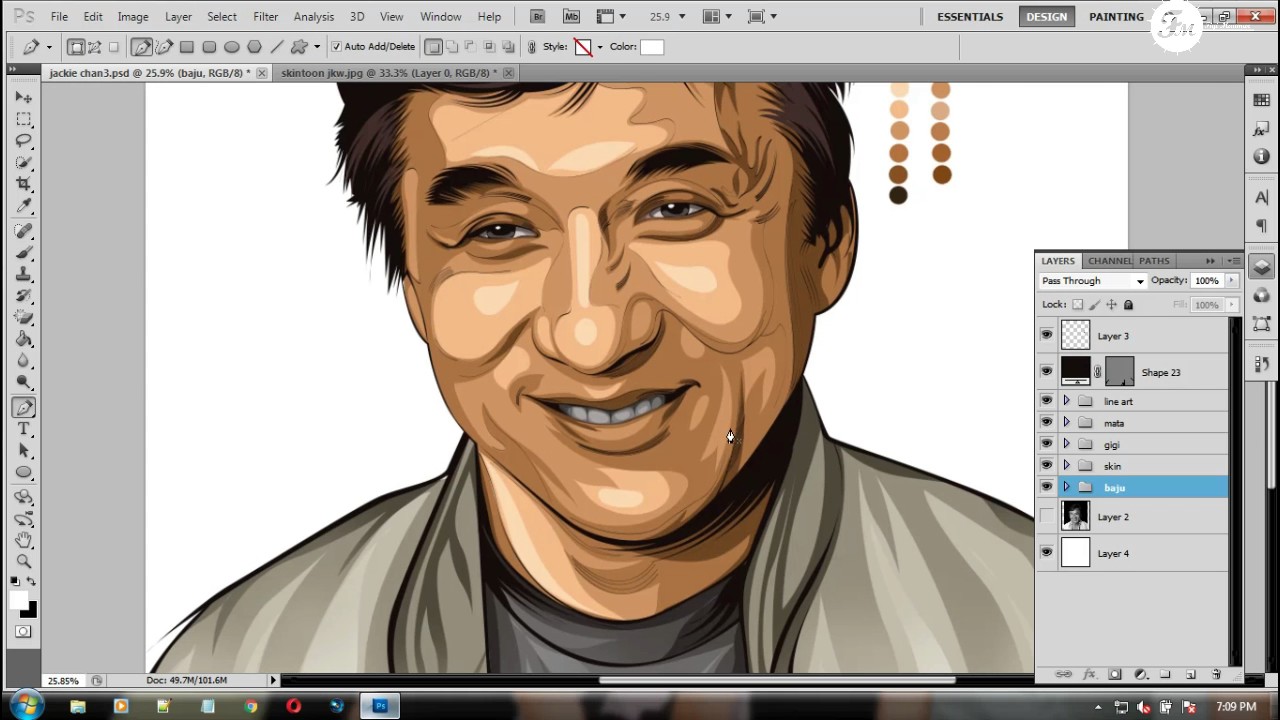Select the Blur tool
Screen dimensions: 1280x720
(24, 361)
